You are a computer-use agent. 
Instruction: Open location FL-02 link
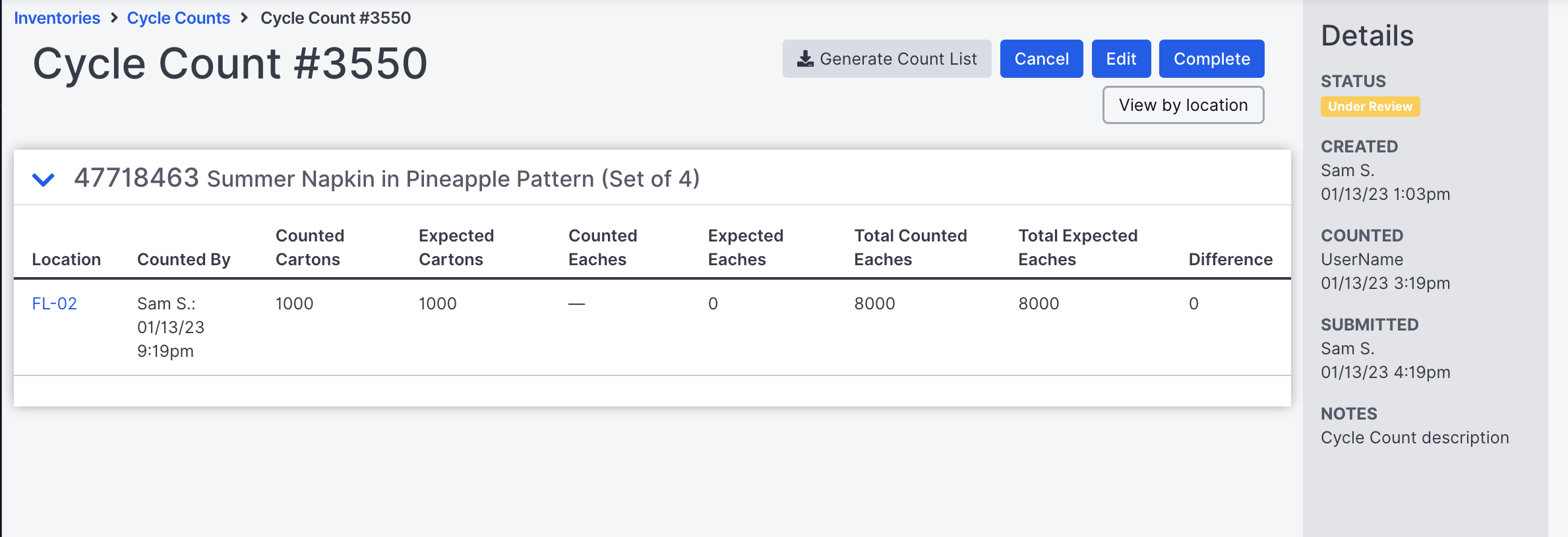pyautogui.click(x=55, y=303)
